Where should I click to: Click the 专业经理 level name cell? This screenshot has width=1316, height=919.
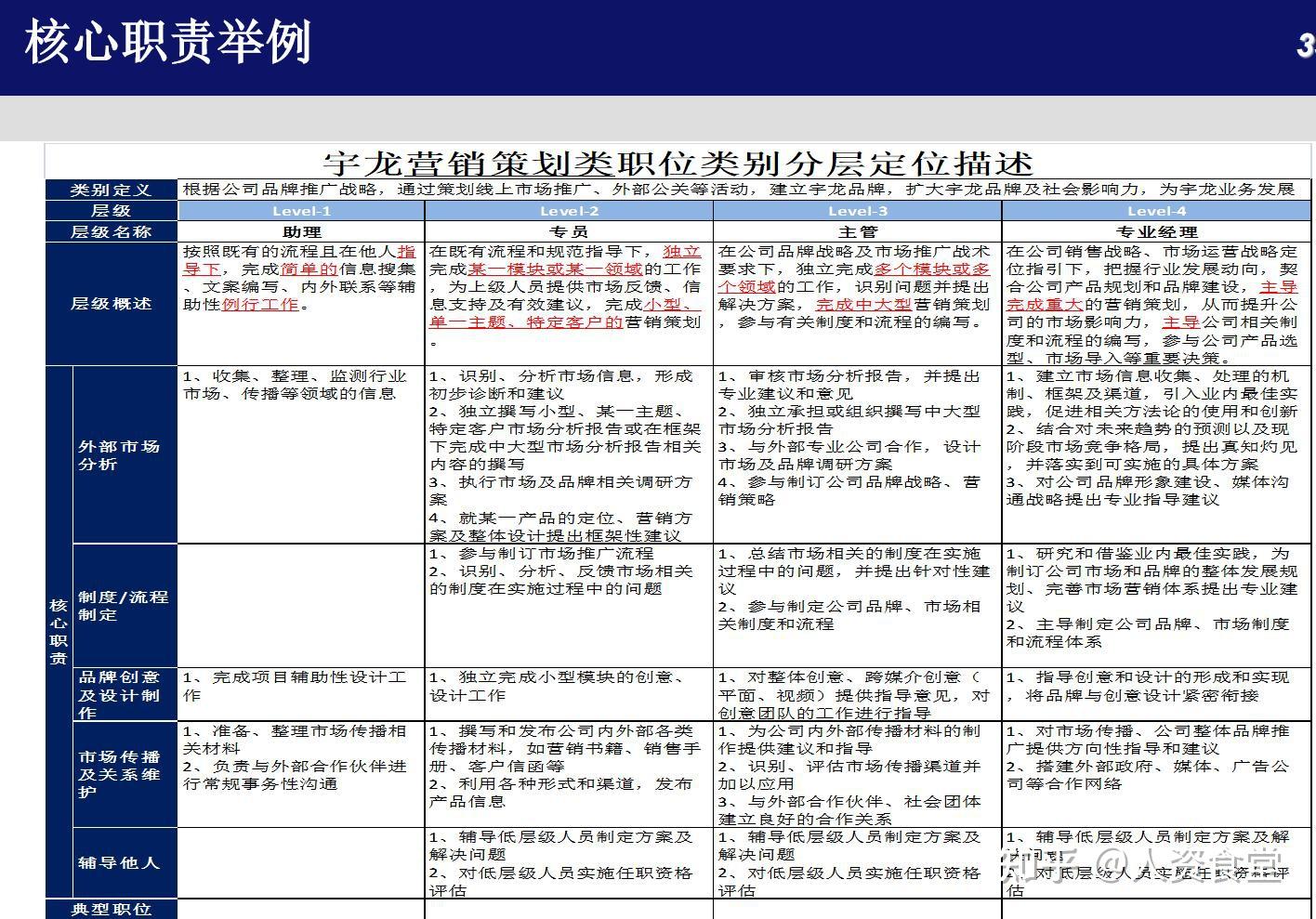pos(1157,231)
